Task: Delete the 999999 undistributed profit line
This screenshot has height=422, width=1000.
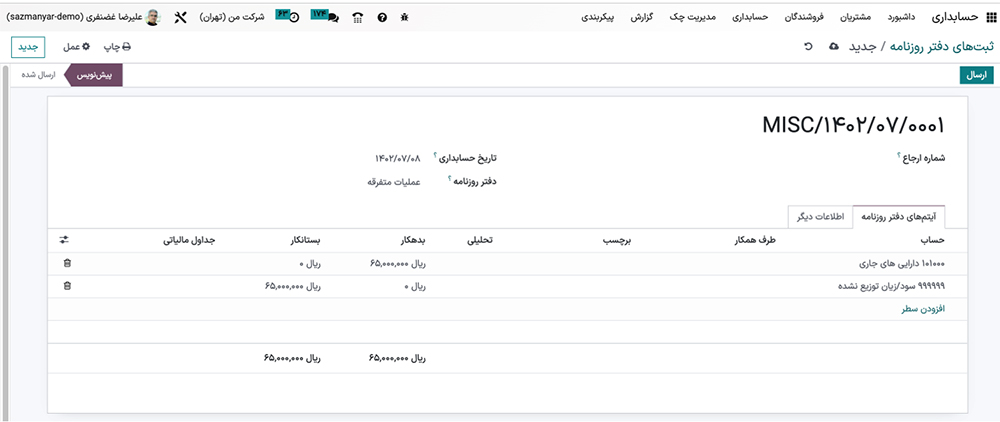Action: click(x=67, y=286)
